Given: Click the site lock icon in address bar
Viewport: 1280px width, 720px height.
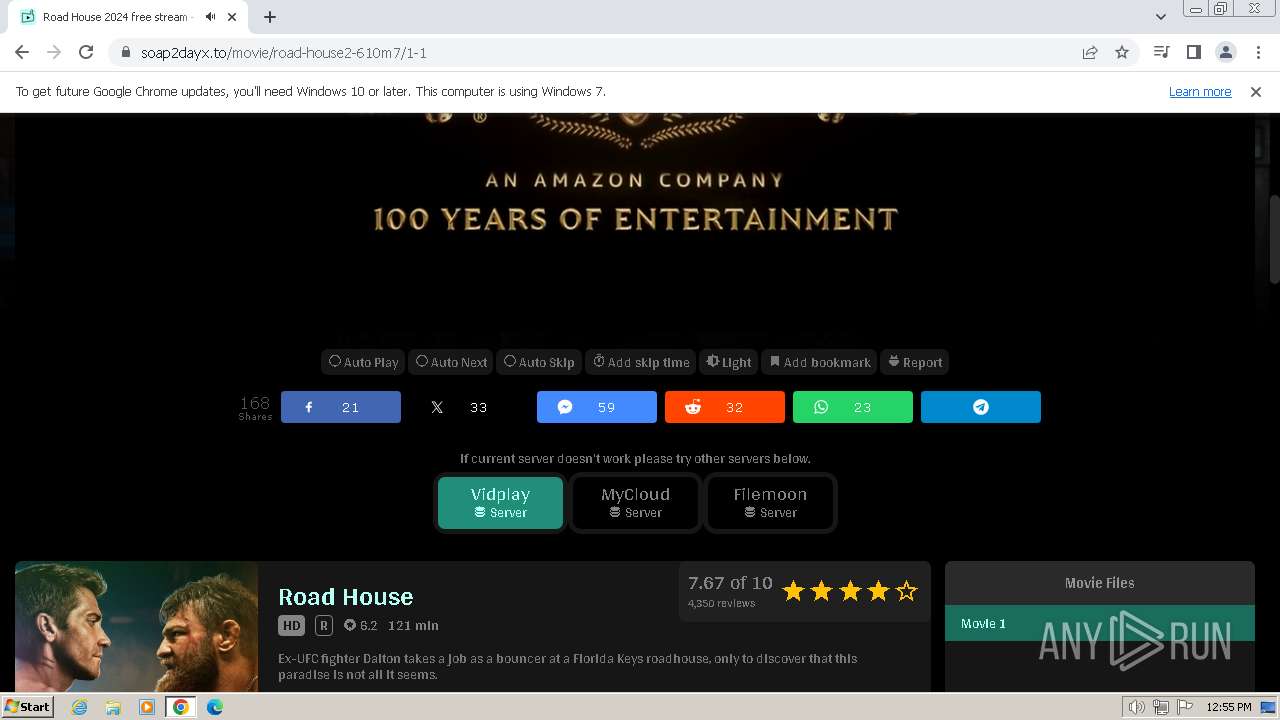Looking at the screenshot, I should click(126, 52).
